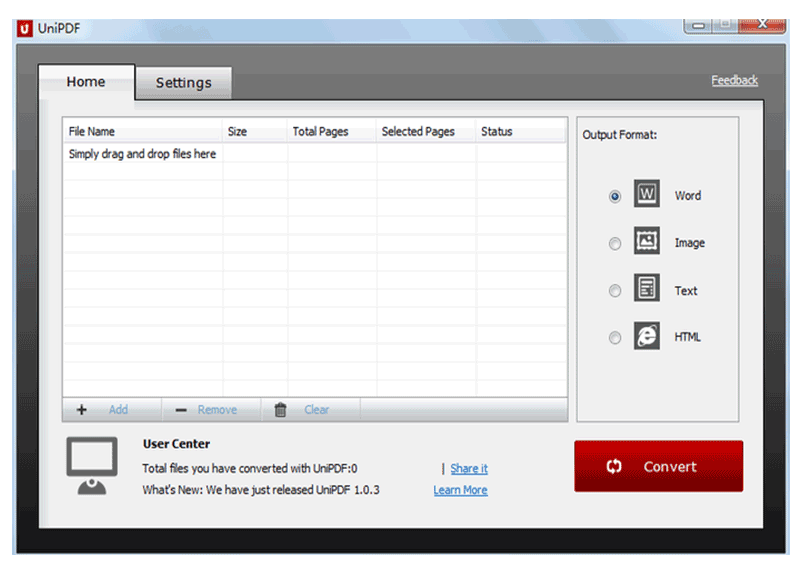Open the Settings tab
This screenshot has width=800, height=569.
tap(184, 83)
